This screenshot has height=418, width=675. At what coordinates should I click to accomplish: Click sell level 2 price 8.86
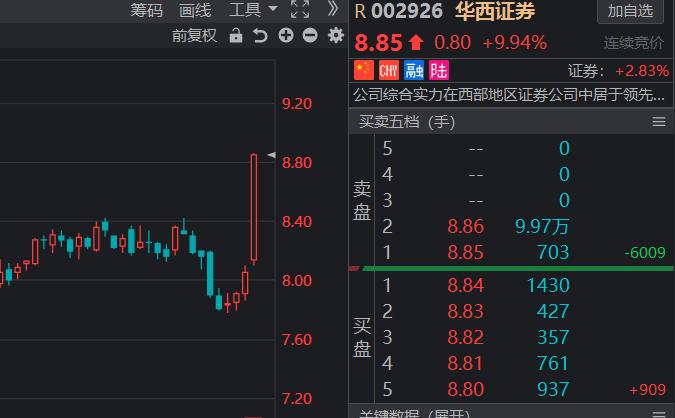pyautogui.click(x=466, y=226)
